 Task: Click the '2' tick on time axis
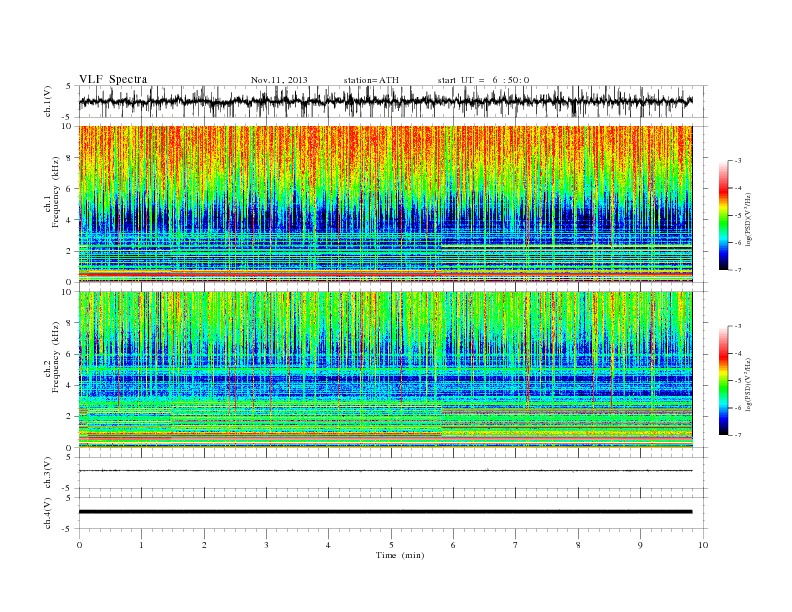point(204,545)
